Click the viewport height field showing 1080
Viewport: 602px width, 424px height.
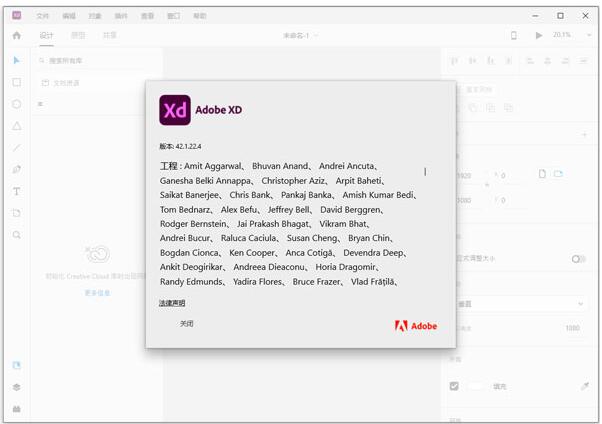[572, 328]
